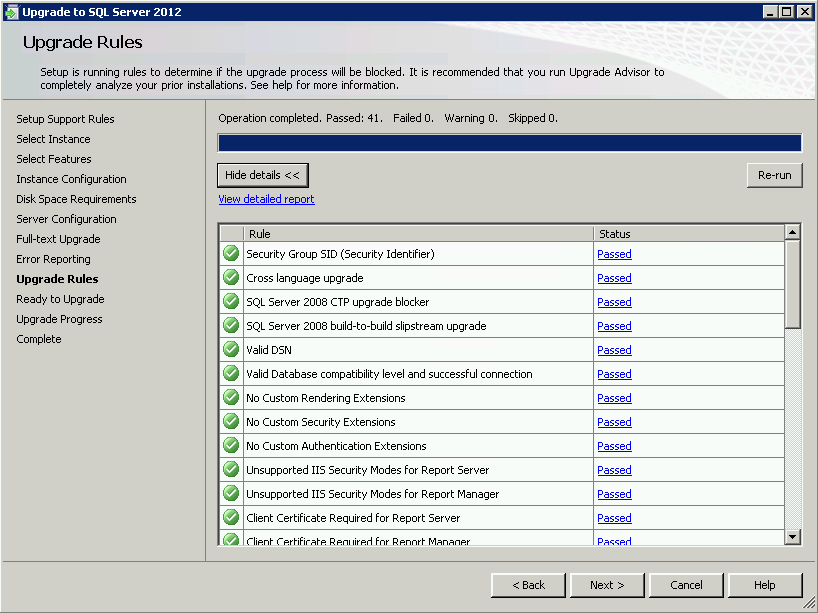Click the blue completed progress bar
Image resolution: width=818 pixels, height=613 pixels.
(x=509, y=143)
